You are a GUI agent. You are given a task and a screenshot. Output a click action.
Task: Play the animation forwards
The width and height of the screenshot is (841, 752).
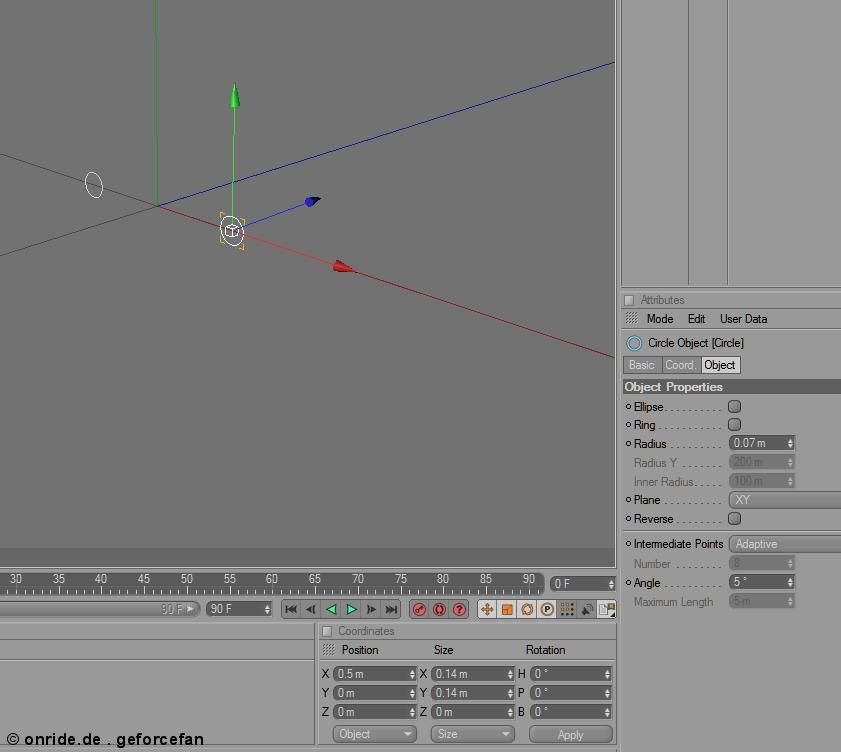pos(351,609)
